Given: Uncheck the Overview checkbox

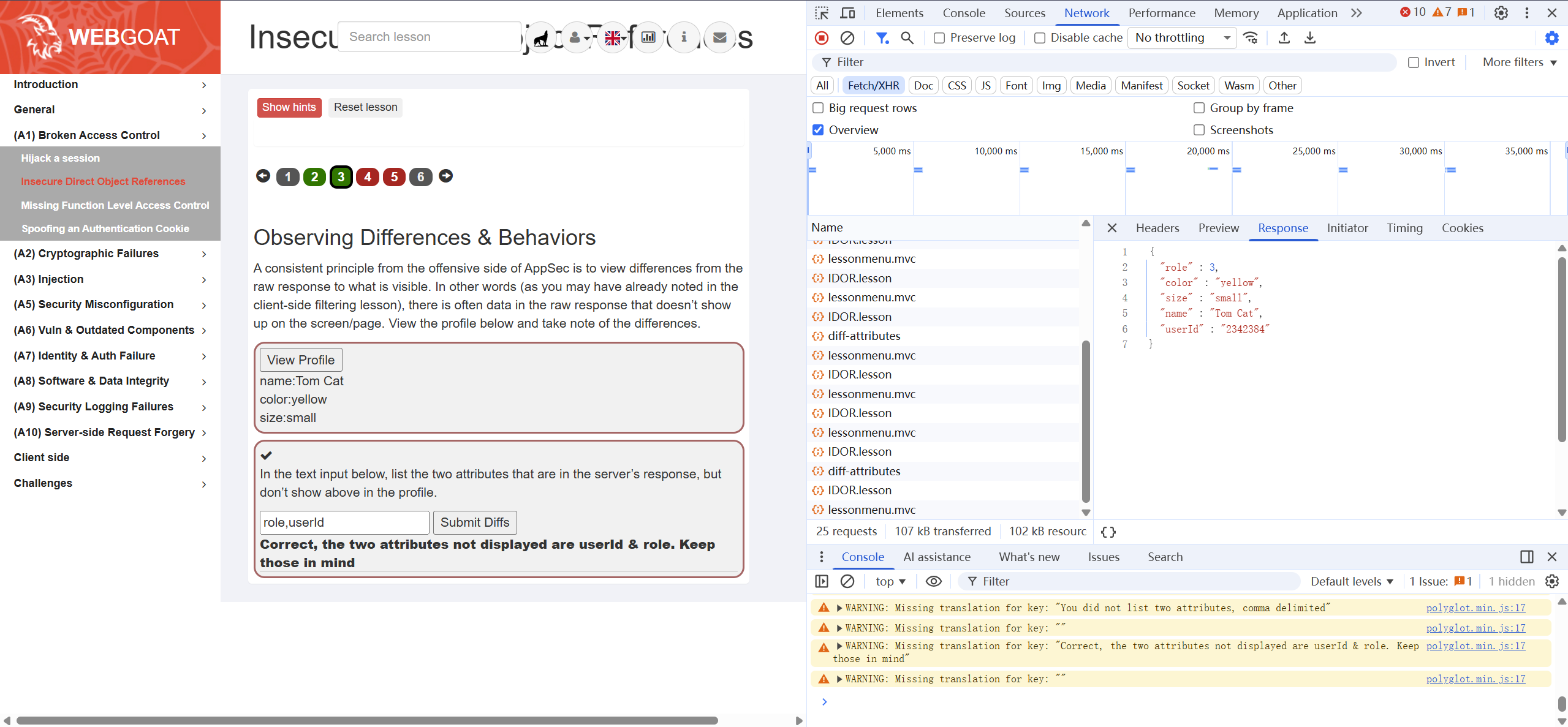Looking at the screenshot, I should [x=818, y=130].
